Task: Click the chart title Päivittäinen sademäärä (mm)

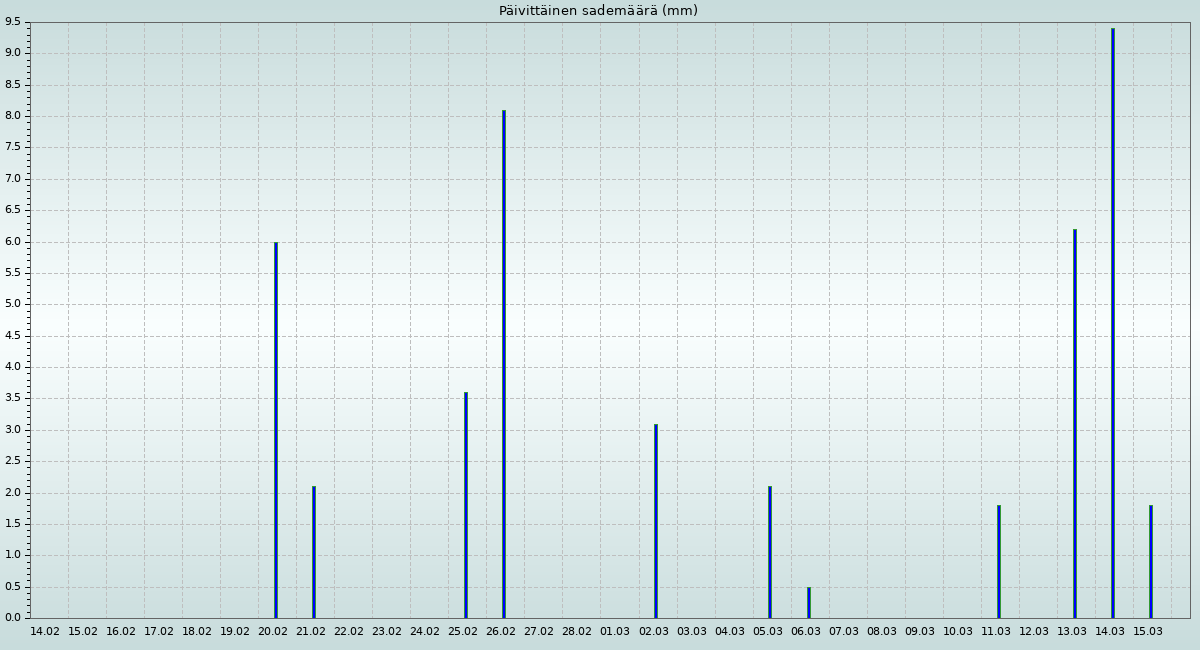Action: (598, 11)
